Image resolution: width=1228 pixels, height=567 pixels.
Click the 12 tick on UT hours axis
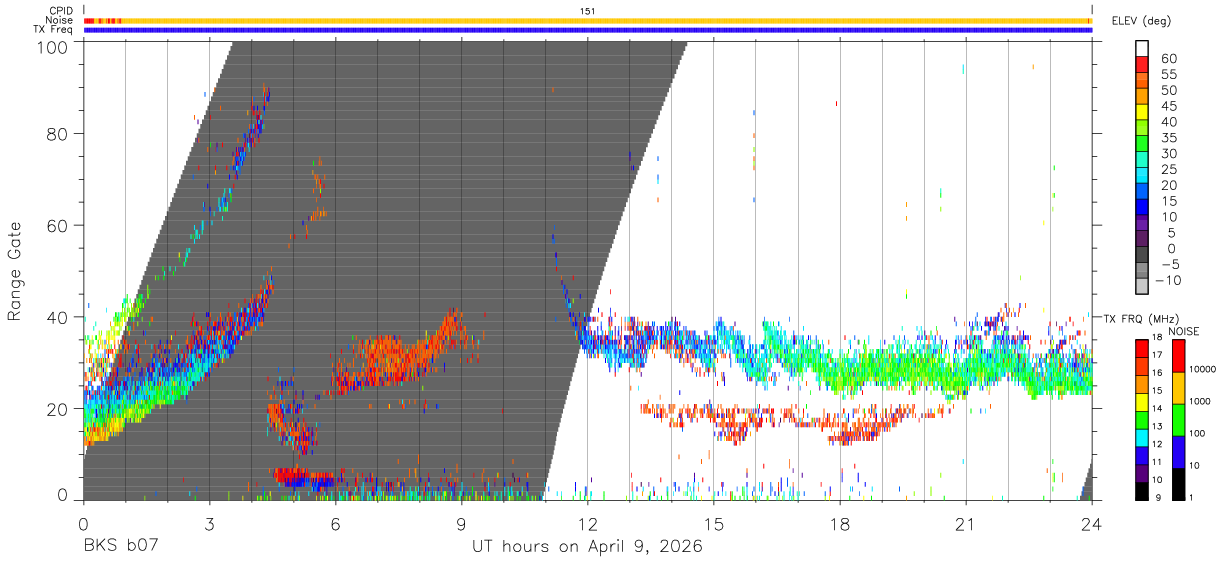pyautogui.click(x=588, y=524)
